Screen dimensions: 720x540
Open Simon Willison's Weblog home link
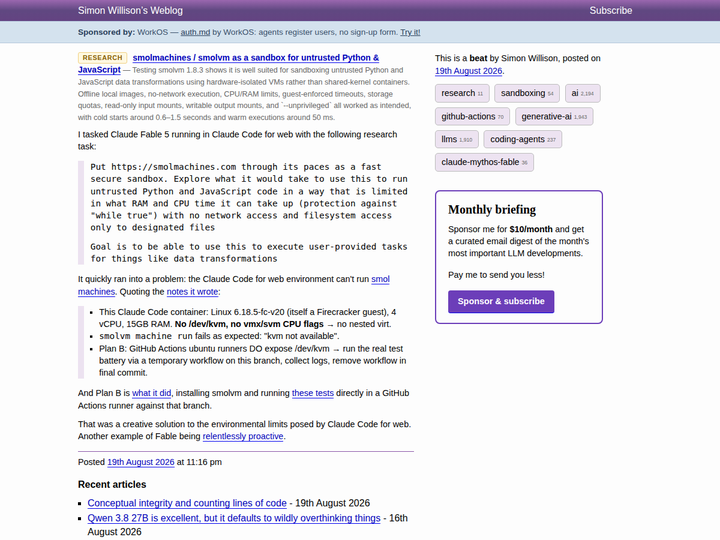click(130, 11)
